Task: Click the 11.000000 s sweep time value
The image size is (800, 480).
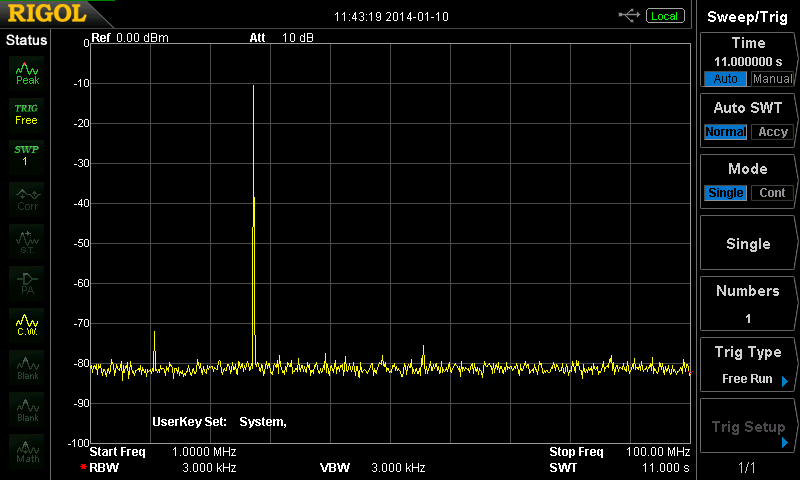Action: 748,62
